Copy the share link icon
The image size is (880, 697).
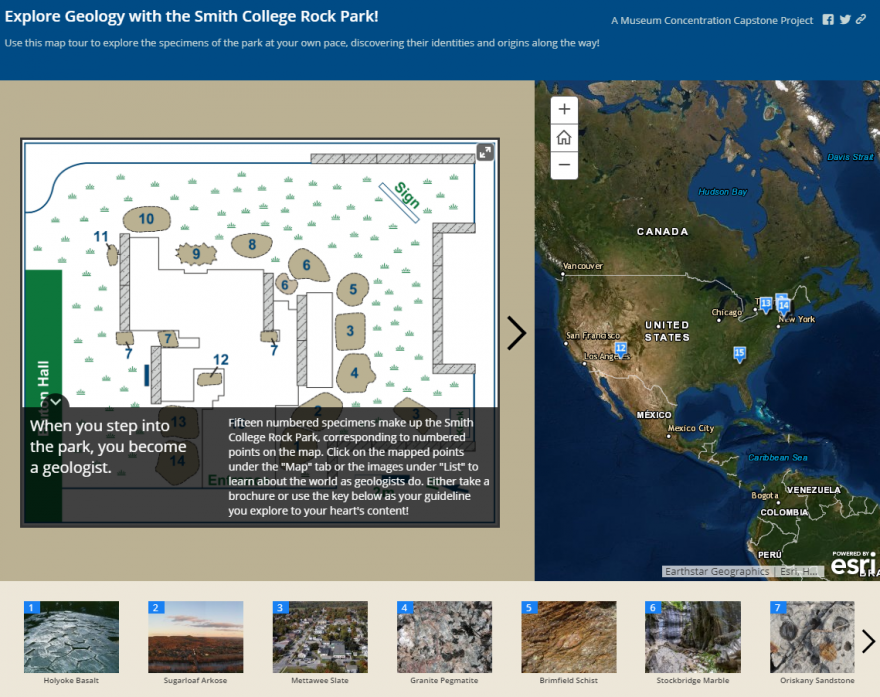(x=861, y=20)
